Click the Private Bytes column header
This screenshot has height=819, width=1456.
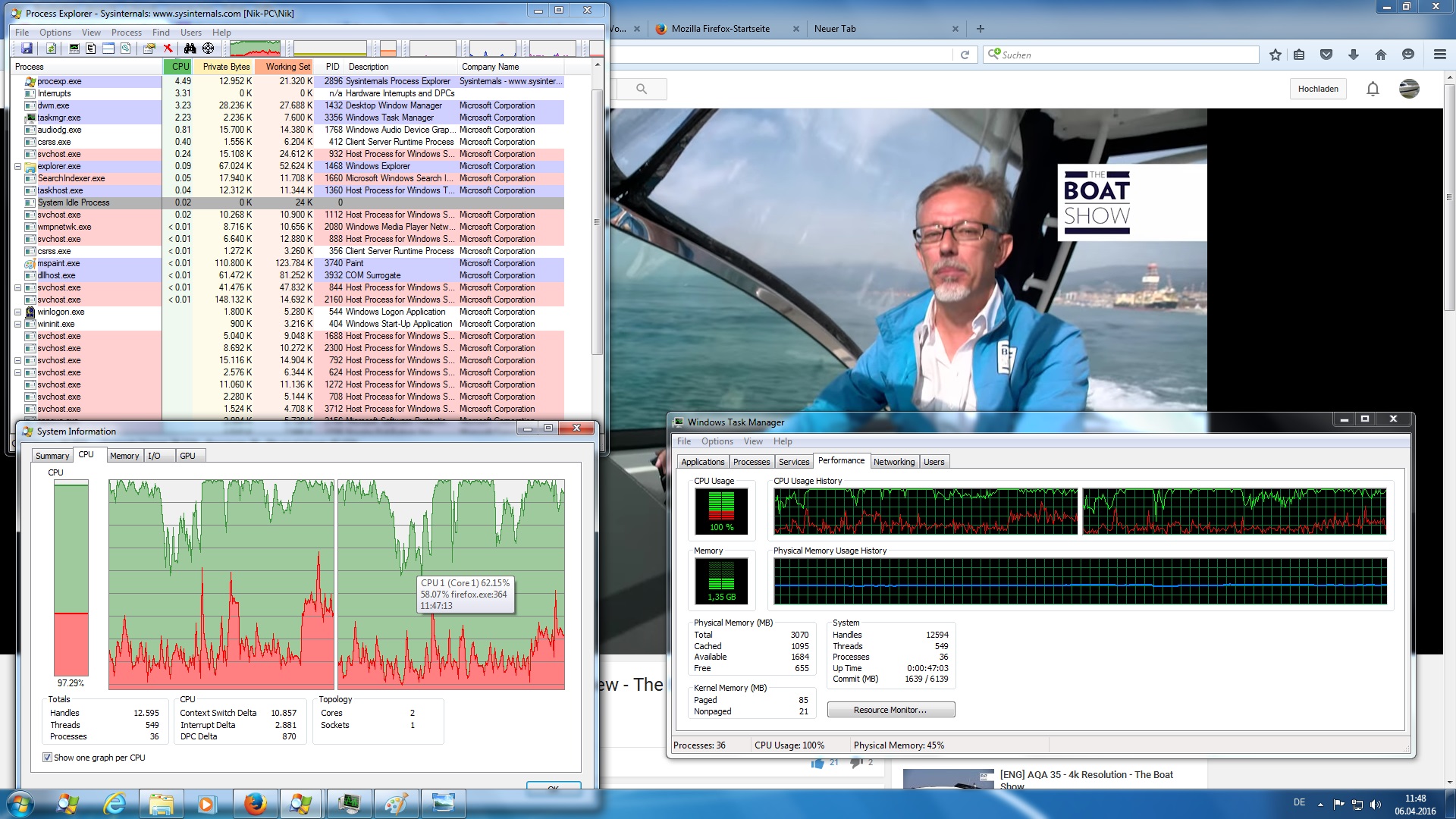(225, 67)
